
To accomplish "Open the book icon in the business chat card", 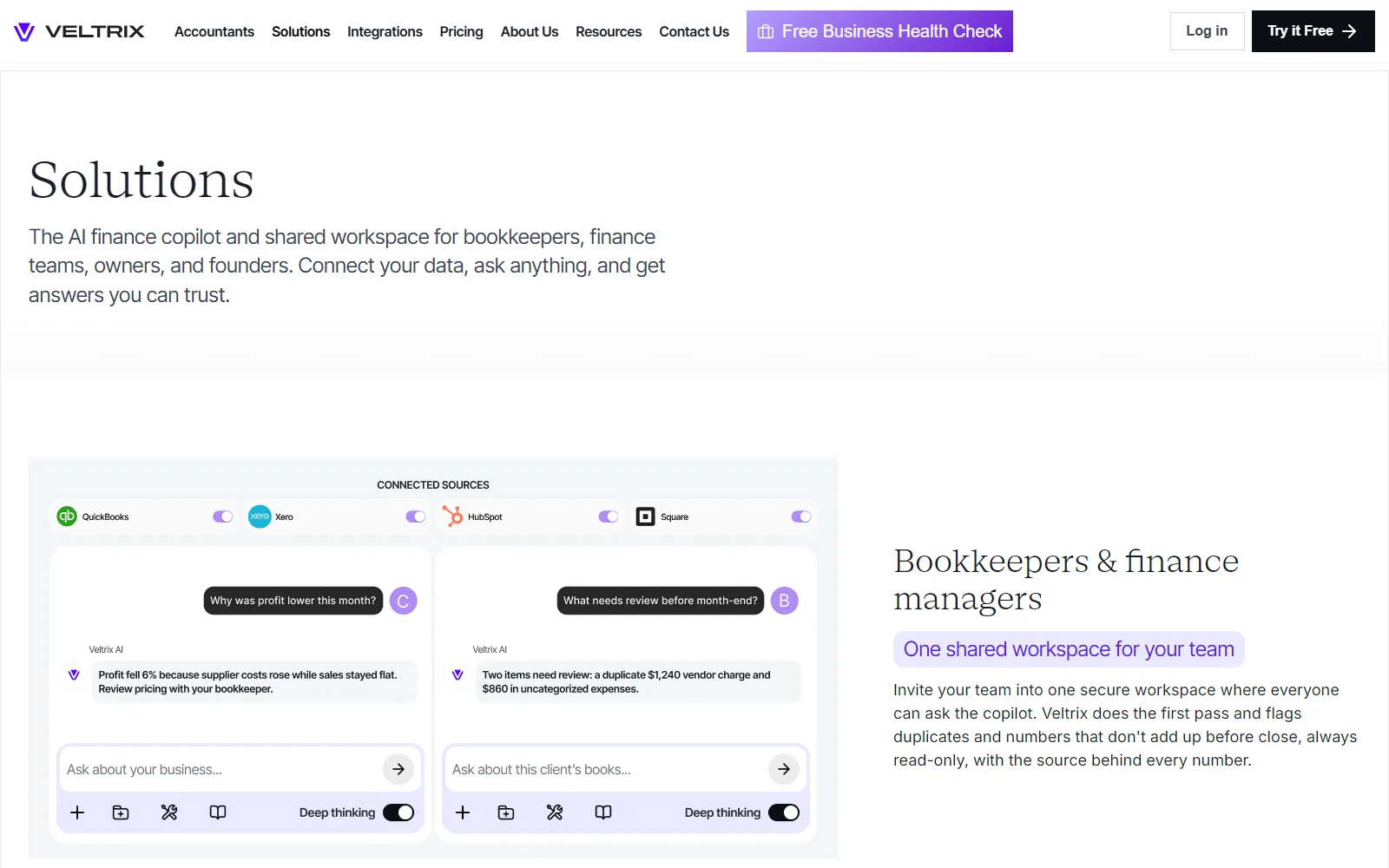I will coord(218,812).
